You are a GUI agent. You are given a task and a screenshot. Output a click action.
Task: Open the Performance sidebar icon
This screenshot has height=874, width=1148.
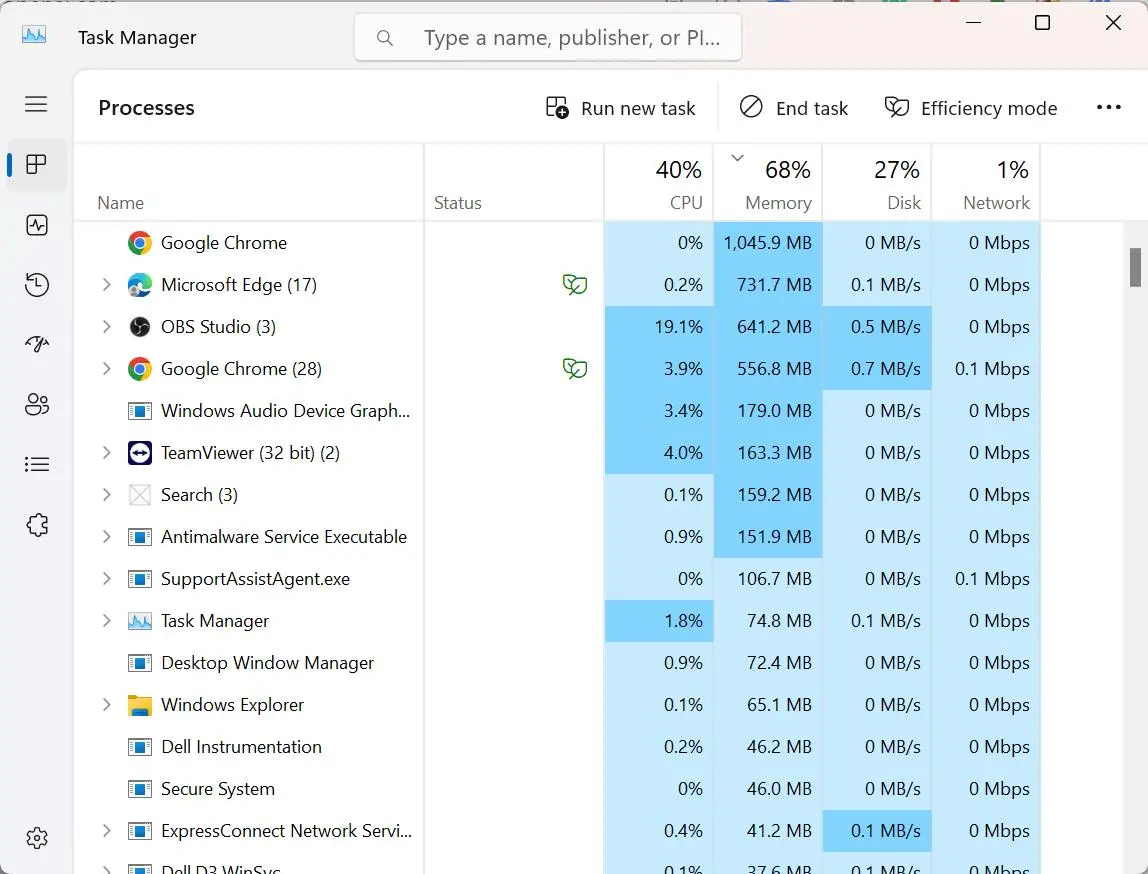(37, 225)
